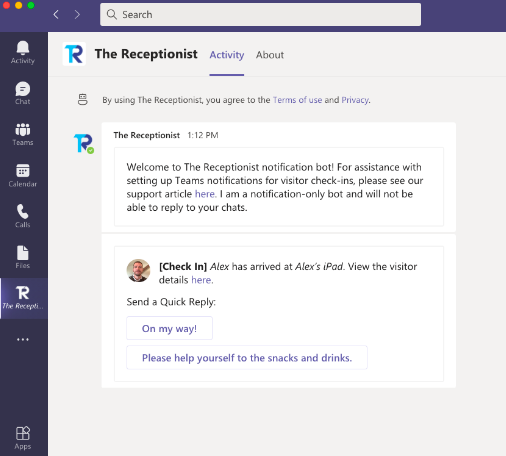The width and height of the screenshot is (506, 456).
Task: Click inside the Search field
Action: coord(260,14)
